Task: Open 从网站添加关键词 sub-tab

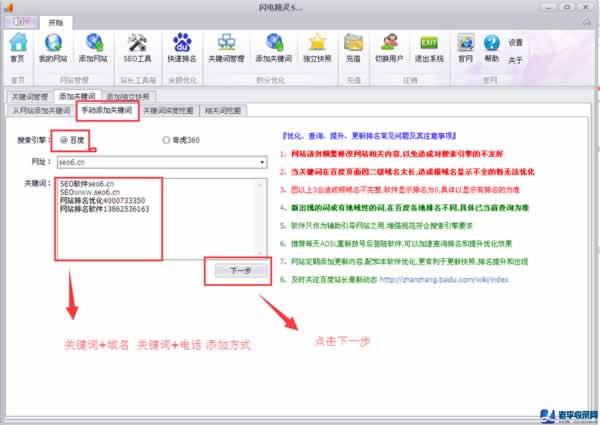Action: [x=41, y=111]
